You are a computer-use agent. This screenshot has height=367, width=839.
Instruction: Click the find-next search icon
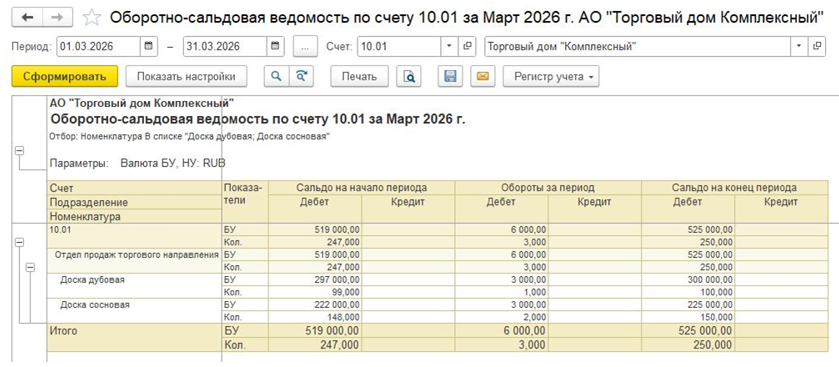[x=301, y=77]
